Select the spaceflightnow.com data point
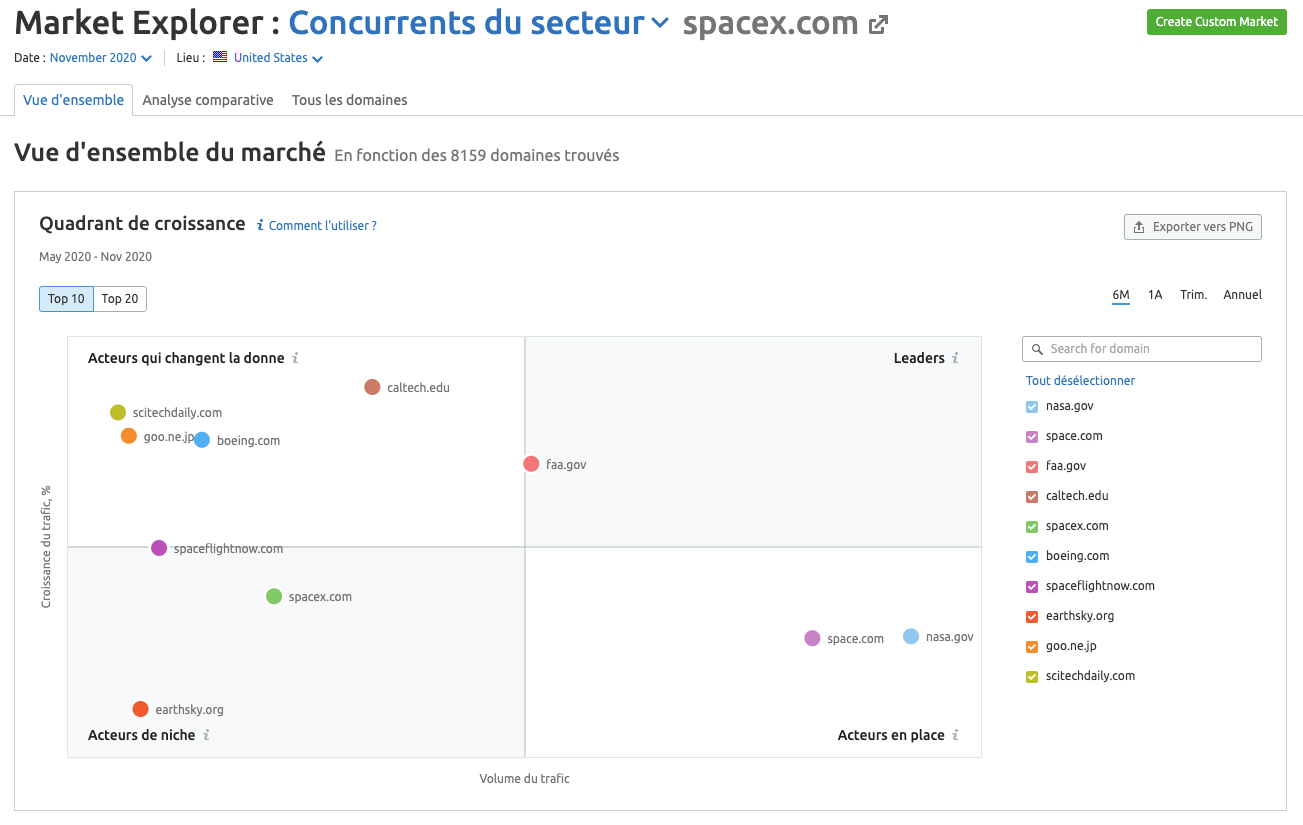This screenshot has height=825, width=1303. pyautogui.click(x=159, y=548)
